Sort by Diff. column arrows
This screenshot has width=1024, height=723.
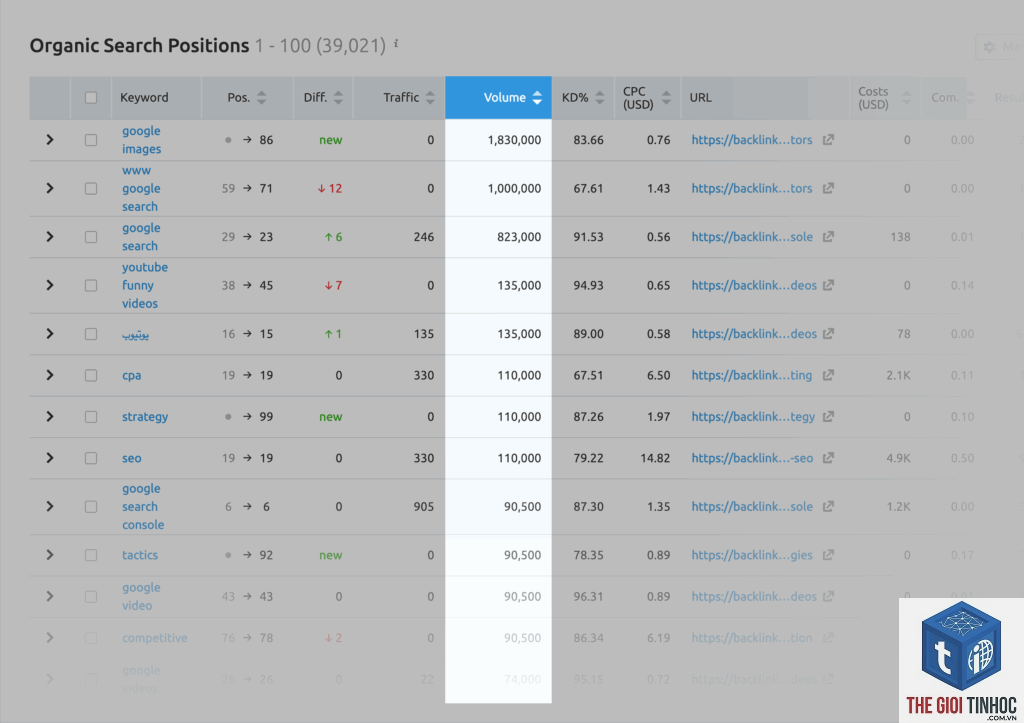coord(338,97)
